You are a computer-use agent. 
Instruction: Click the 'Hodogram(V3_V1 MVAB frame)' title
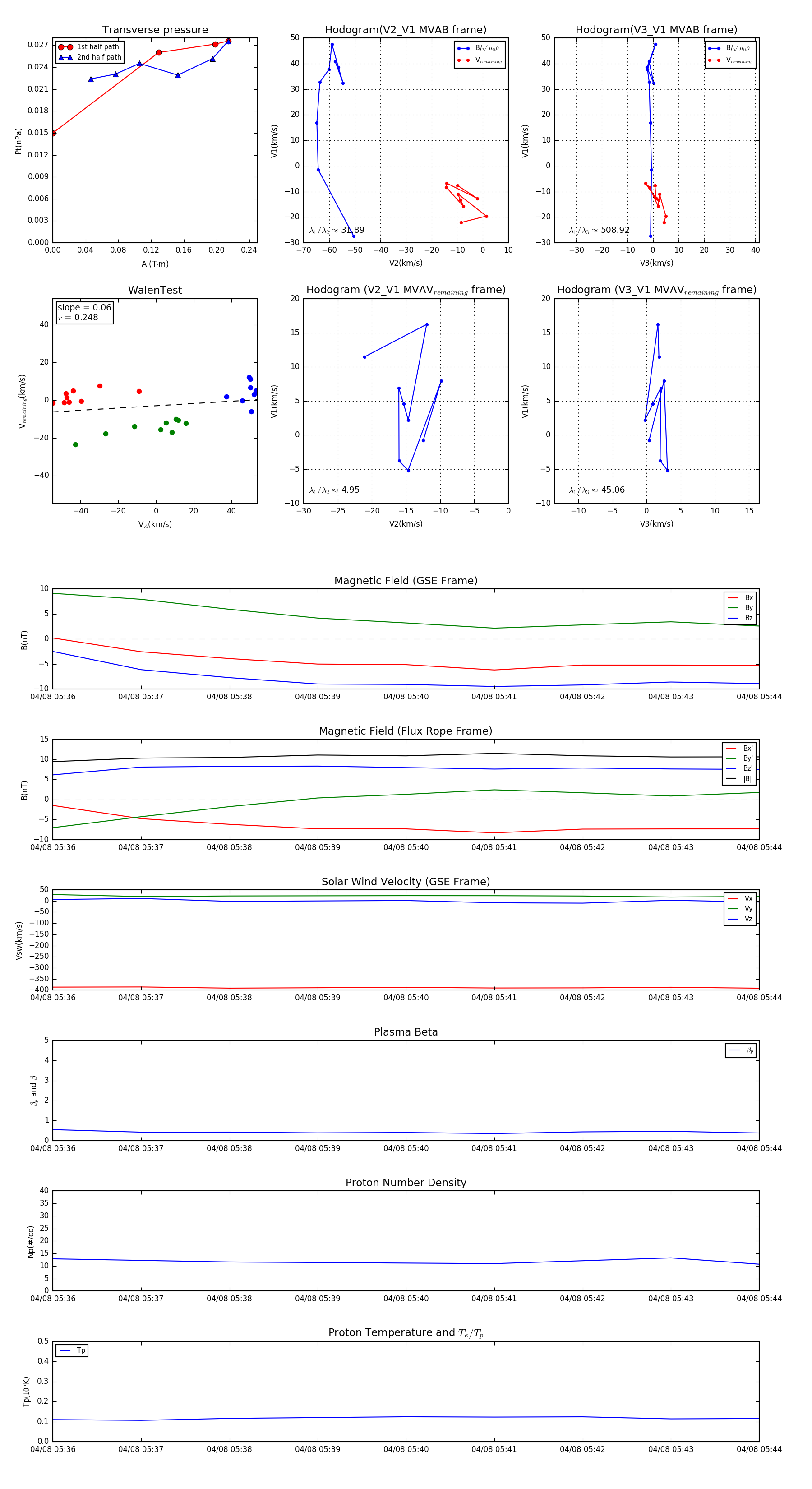tap(656, 30)
